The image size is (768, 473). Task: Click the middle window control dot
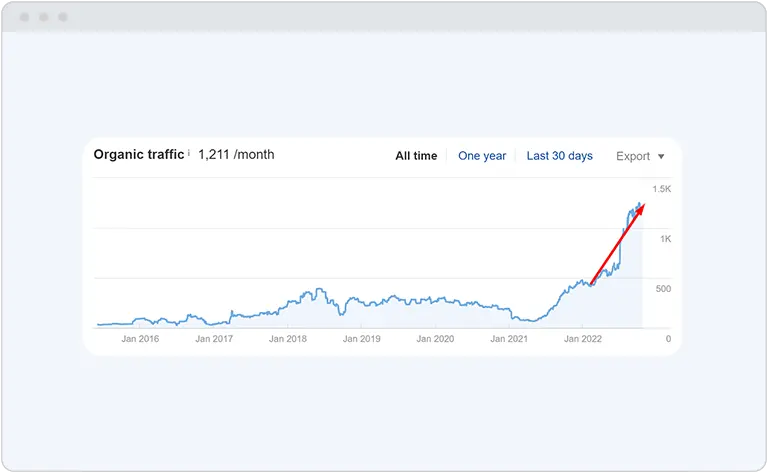[x=44, y=17]
